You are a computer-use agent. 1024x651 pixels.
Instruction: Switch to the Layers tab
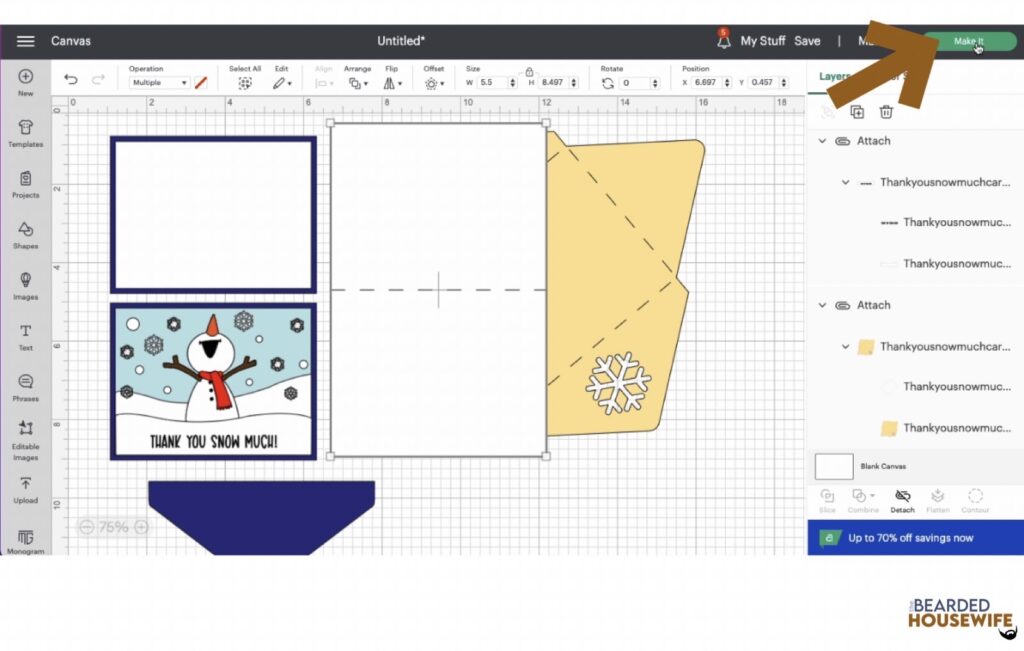click(x=834, y=76)
